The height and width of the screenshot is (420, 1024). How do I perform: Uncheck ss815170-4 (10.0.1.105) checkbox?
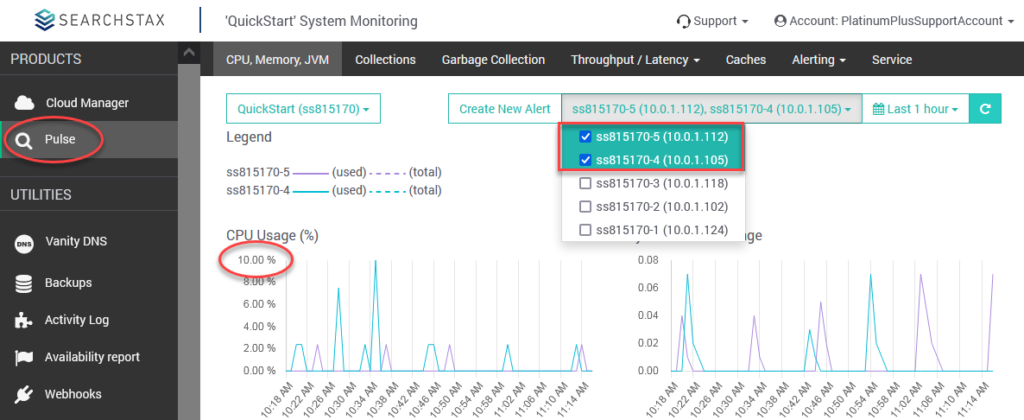[586, 159]
